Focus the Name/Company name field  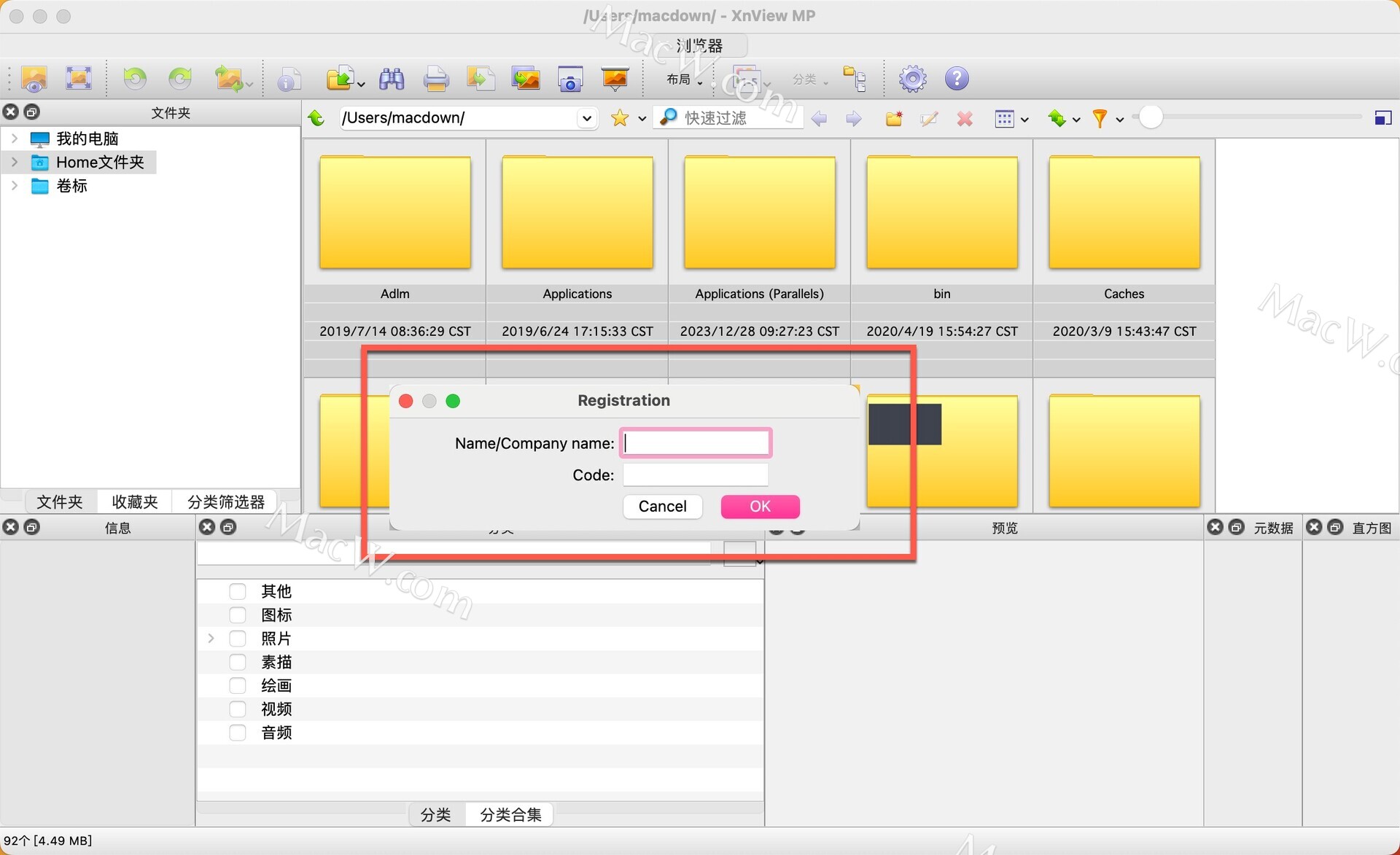696,442
